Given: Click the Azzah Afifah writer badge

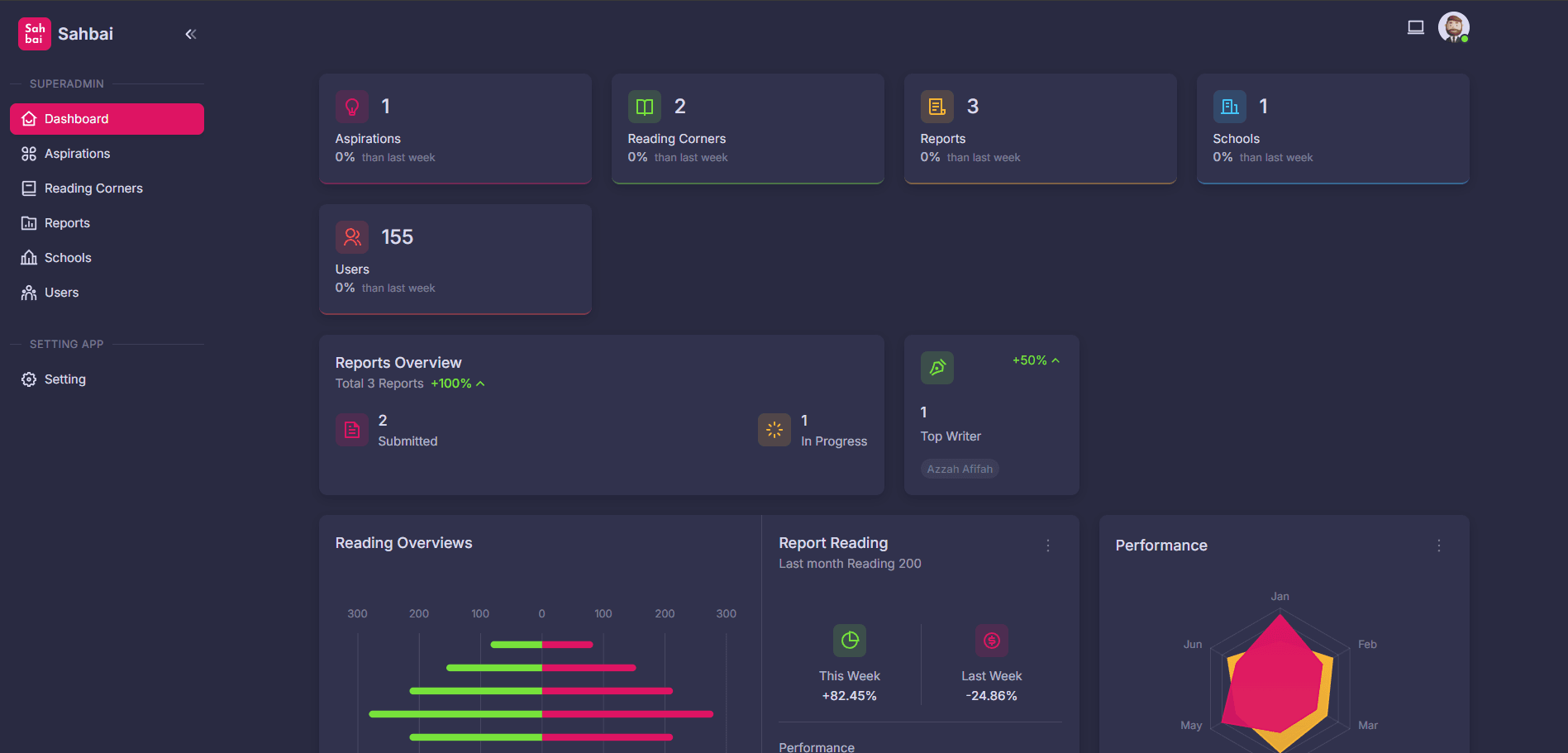Looking at the screenshot, I should coord(960,469).
